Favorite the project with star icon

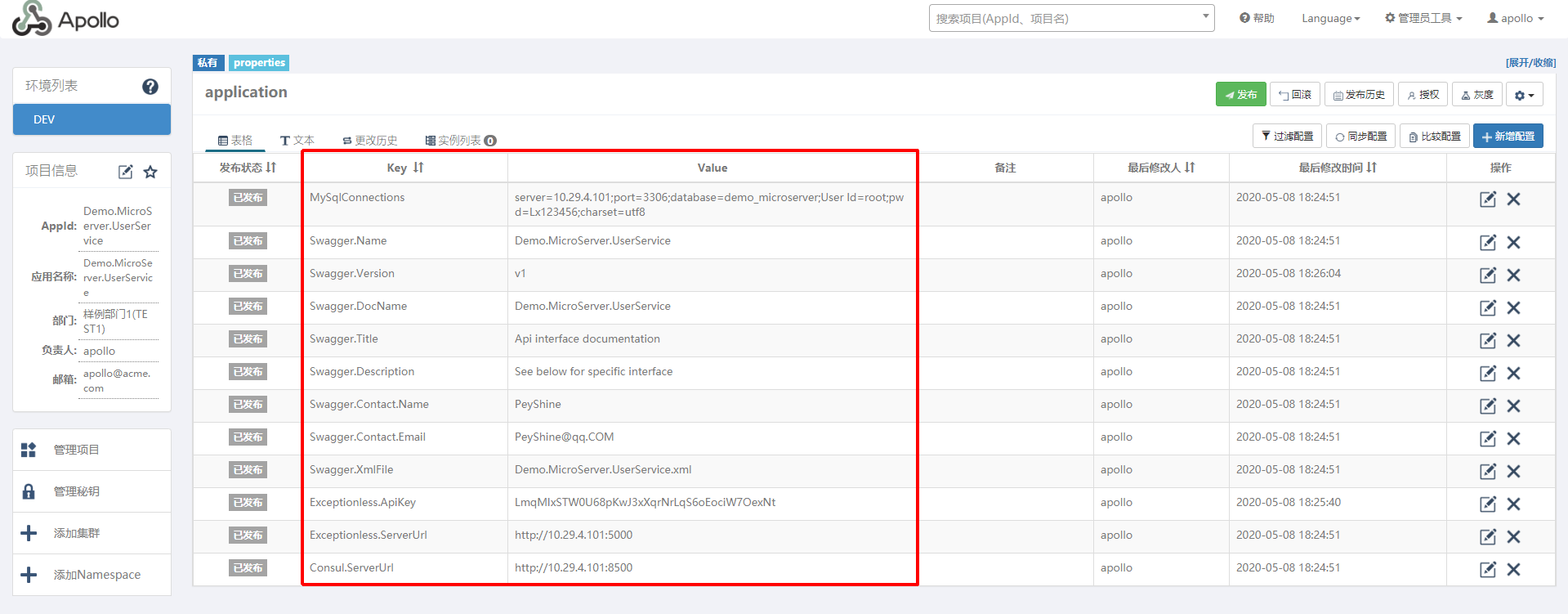(x=150, y=172)
